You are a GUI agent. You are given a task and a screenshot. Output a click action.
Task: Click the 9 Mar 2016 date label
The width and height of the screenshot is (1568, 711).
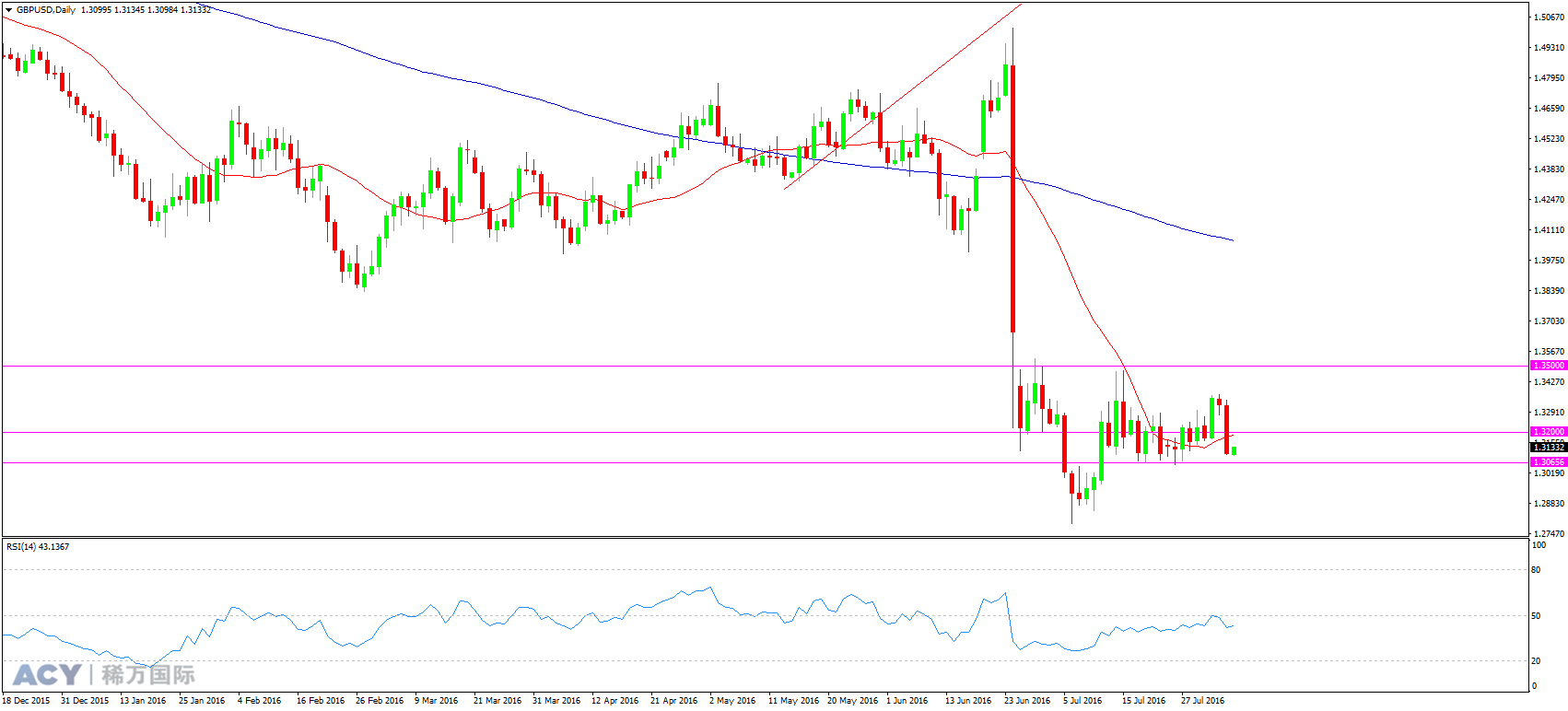point(437,701)
